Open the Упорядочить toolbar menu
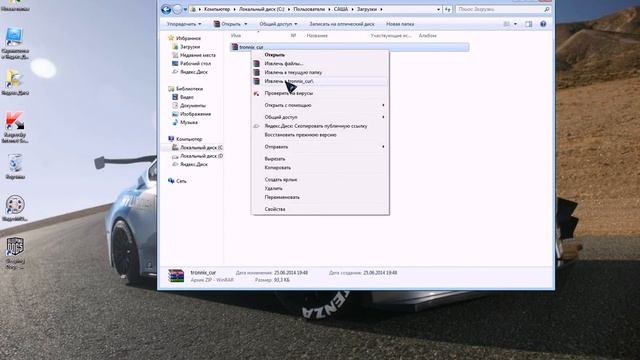The width and height of the screenshot is (640, 360). click(x=184, y=24)
